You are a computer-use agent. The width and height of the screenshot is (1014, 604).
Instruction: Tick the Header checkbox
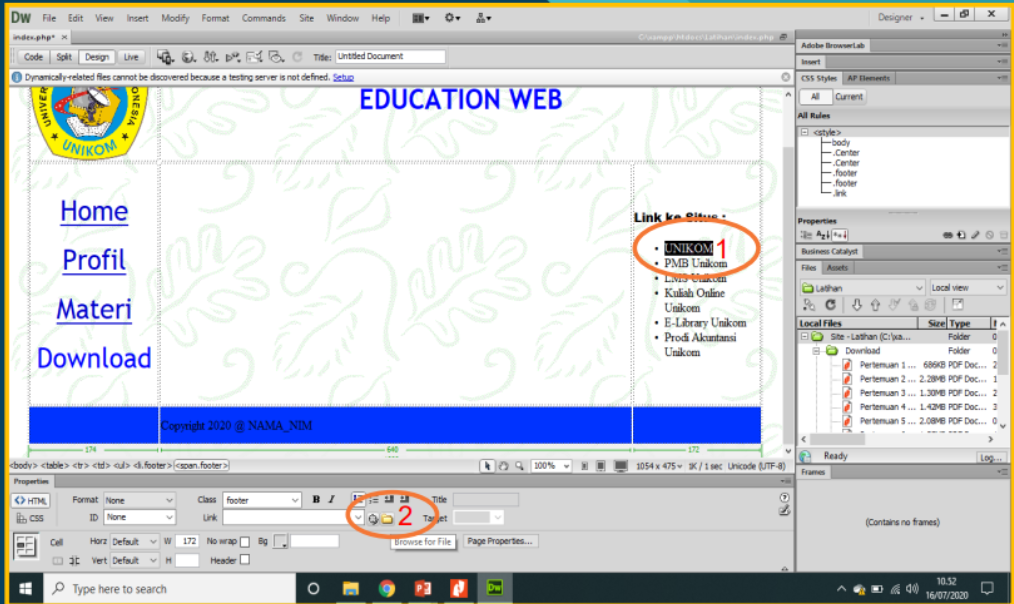pos(245,560)
